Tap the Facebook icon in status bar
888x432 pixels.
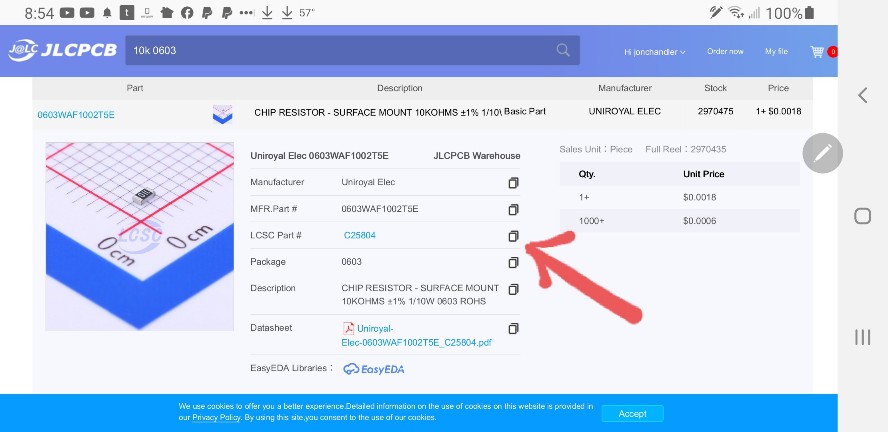click(187, 12)
